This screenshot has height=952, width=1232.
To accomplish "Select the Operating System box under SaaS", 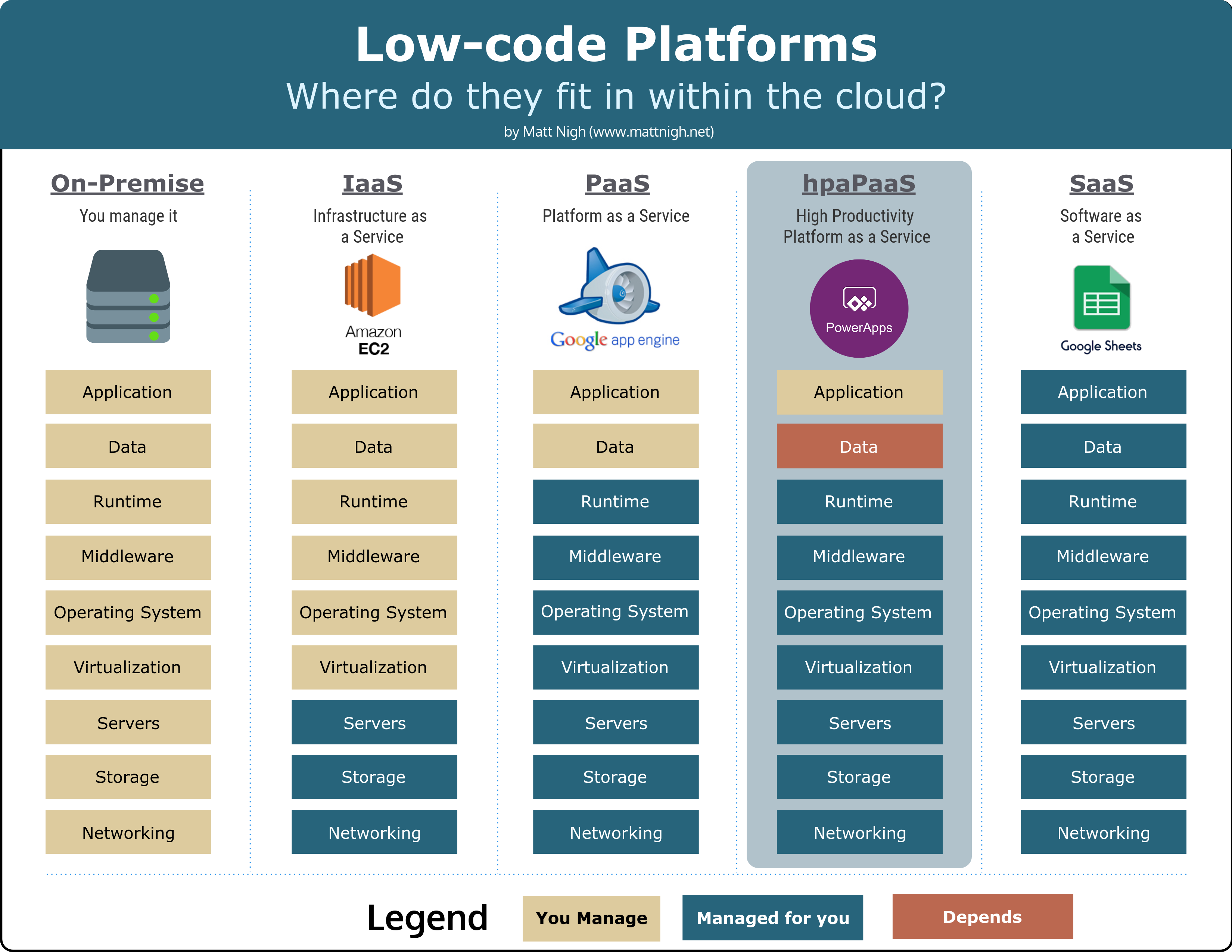I will point(1103,613).
